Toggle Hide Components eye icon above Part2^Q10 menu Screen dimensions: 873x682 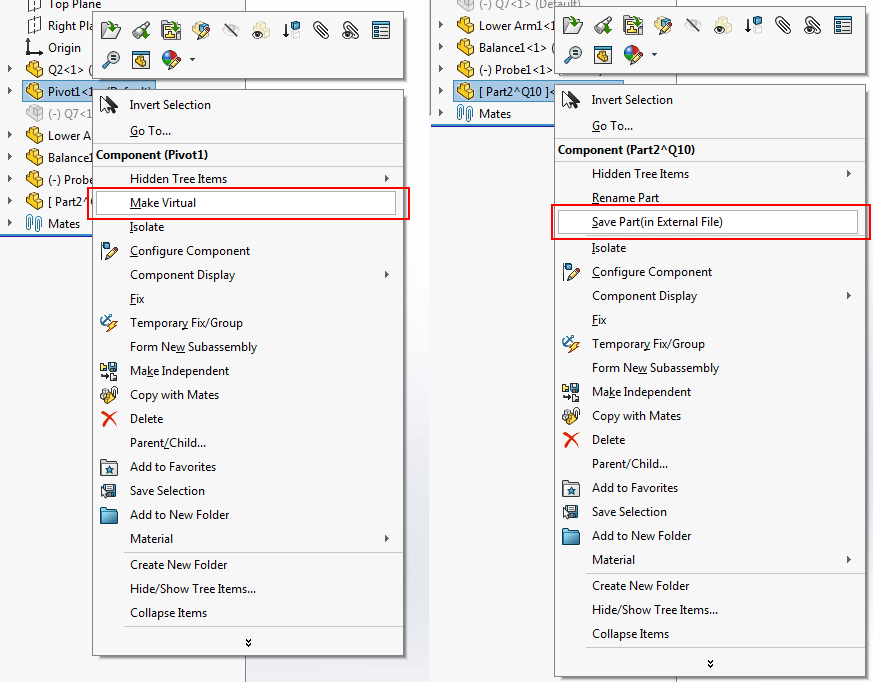coord(693,25)
